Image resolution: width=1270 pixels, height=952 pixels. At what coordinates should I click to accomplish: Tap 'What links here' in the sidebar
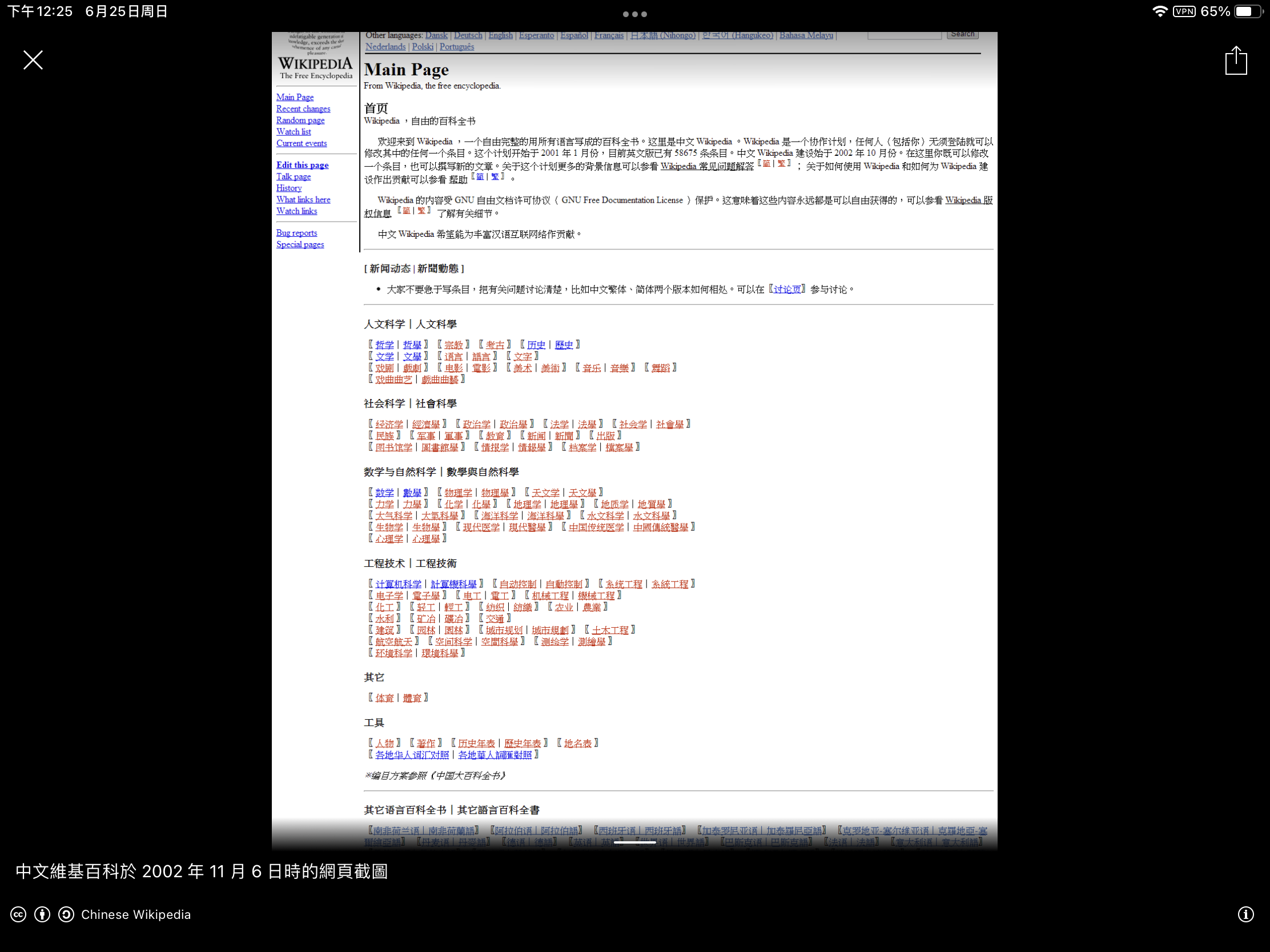(303, 199)
